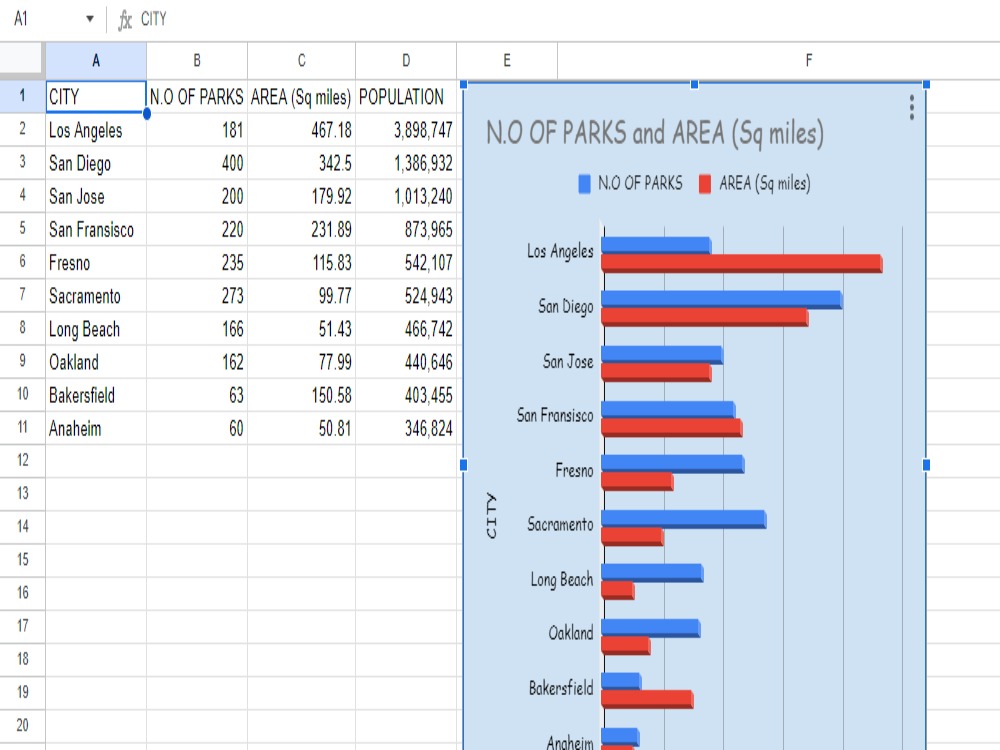Click the population value 1,013,240

[406, 196]
